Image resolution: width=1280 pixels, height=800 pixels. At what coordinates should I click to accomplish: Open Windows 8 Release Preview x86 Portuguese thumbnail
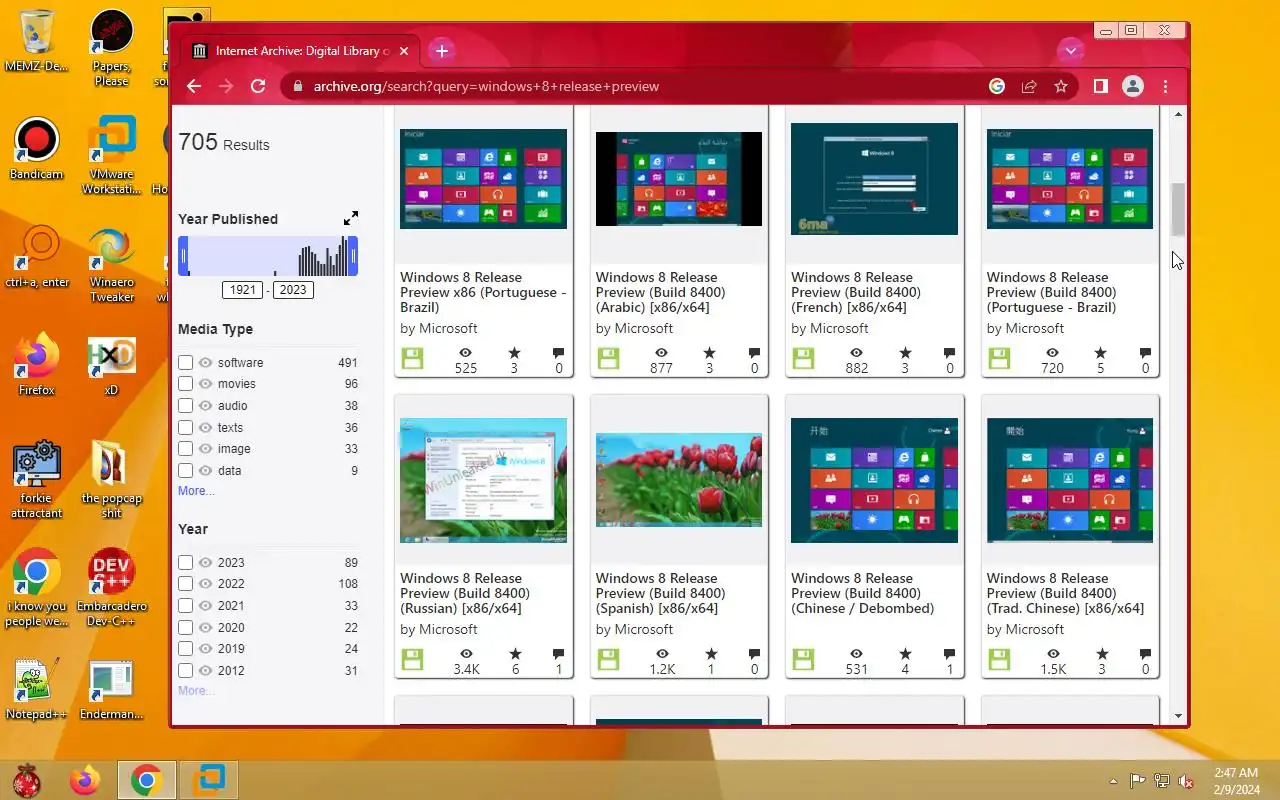coord(483,179)
